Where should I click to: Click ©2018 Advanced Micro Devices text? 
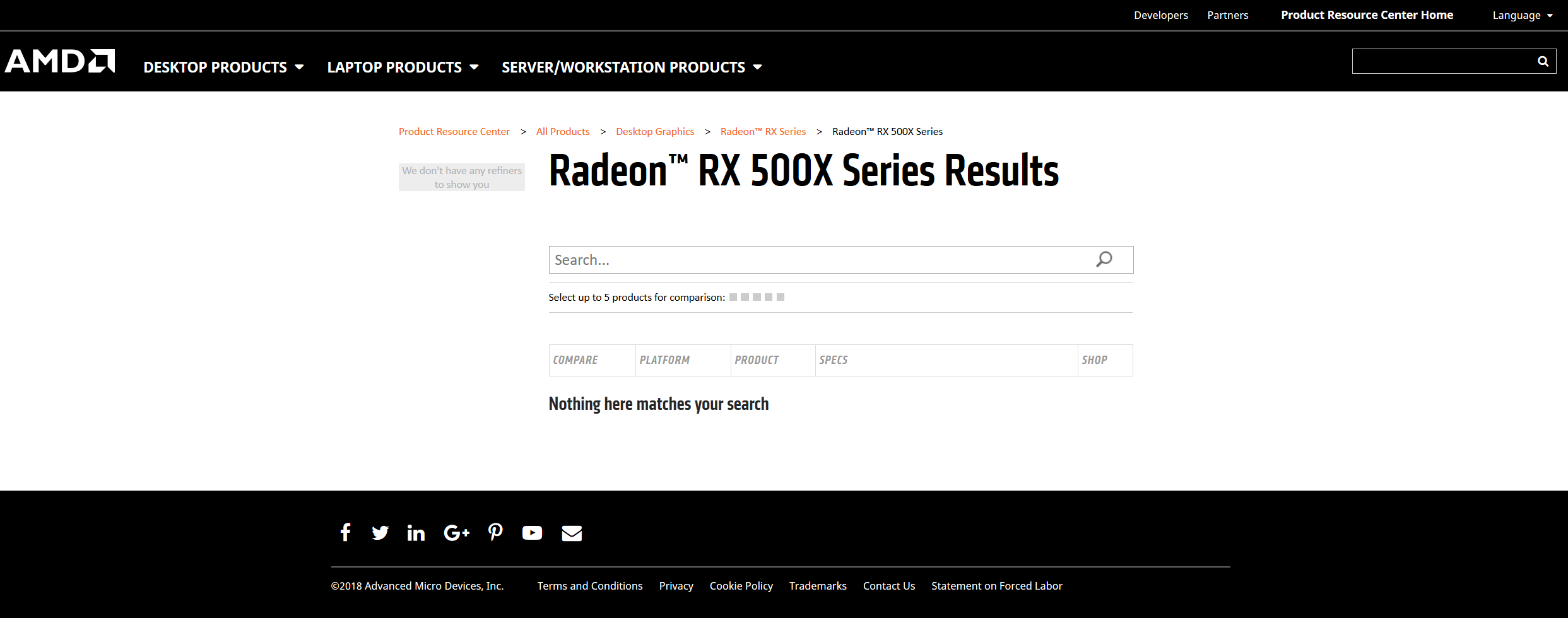click(417, 586)
